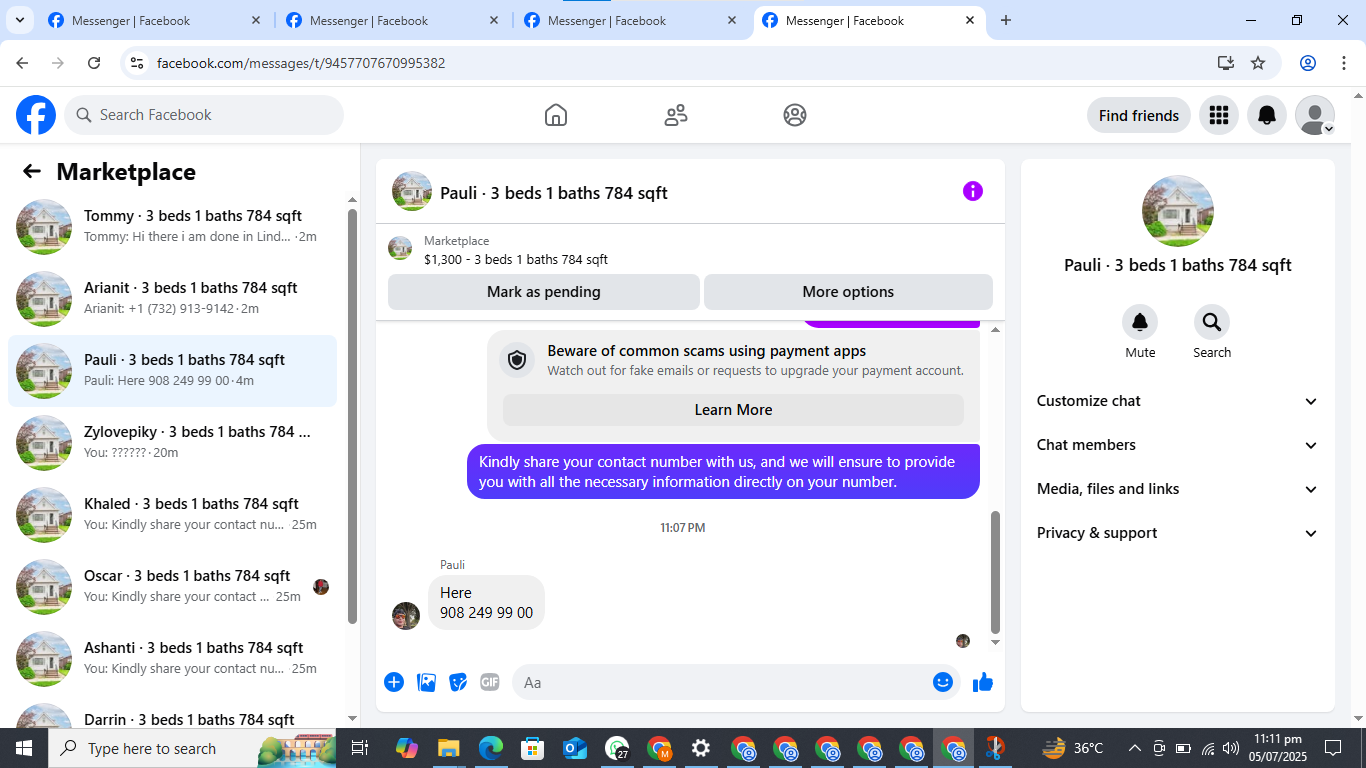Viewport: 1366px width, 768px height.
Task: Open the emoji picker in message box
Action: [943, 682]
